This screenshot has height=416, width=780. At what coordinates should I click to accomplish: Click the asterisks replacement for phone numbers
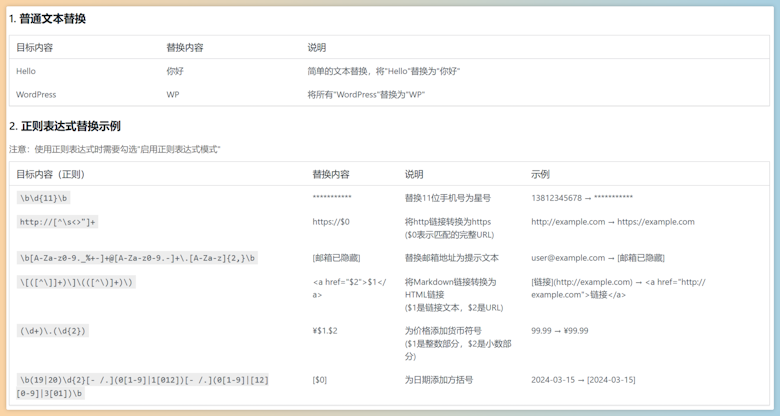pyautogui.click(x=332, y=198)
